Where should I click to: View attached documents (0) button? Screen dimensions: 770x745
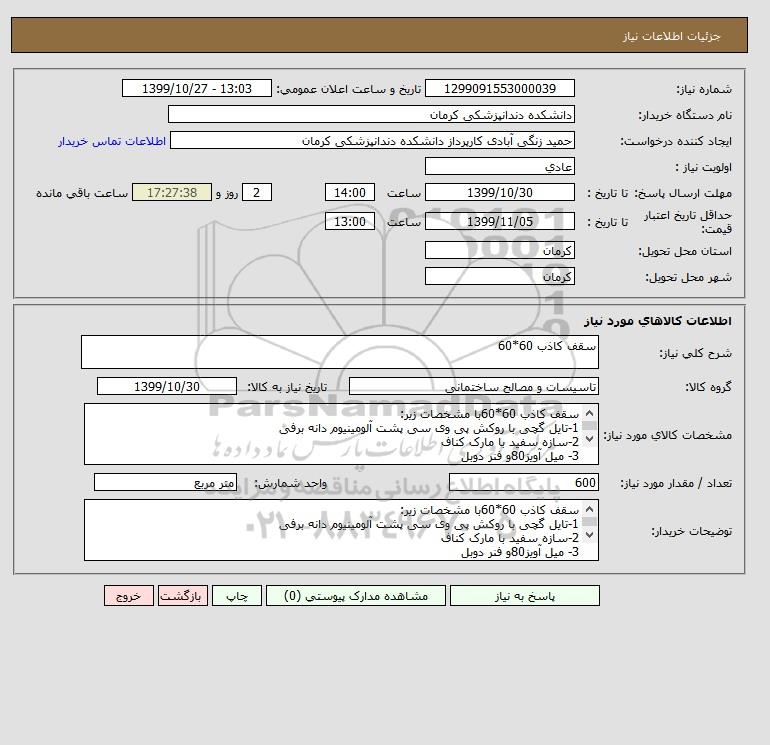click(x=356, y=596)
